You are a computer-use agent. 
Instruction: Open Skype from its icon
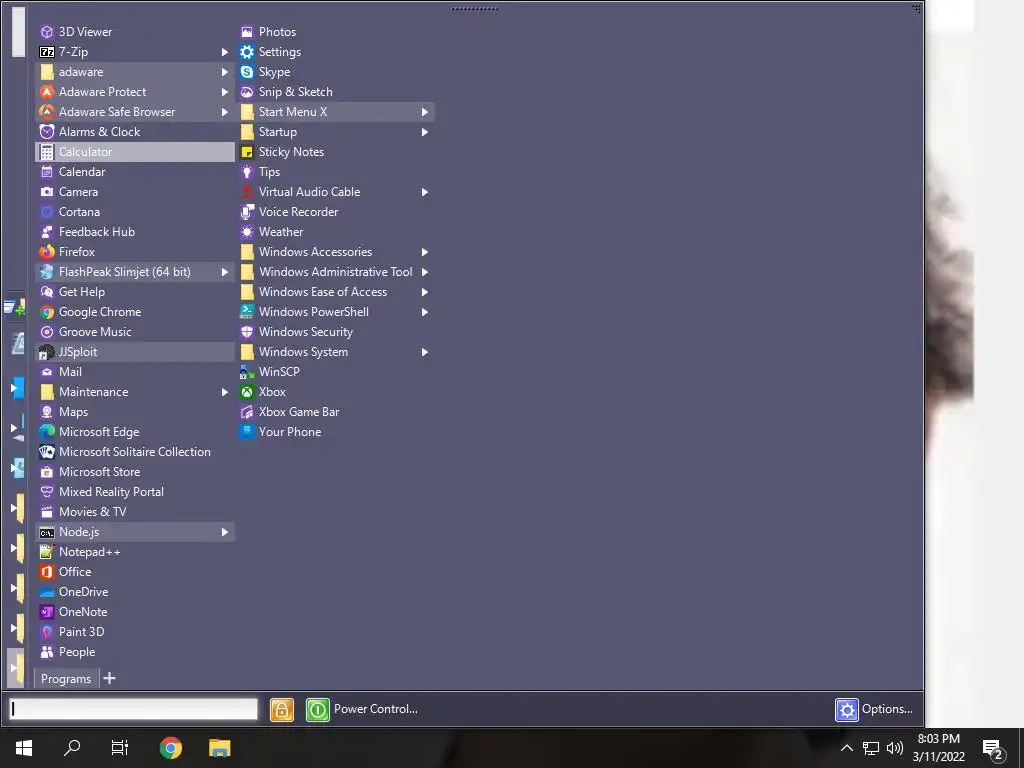tap(247, 72)
